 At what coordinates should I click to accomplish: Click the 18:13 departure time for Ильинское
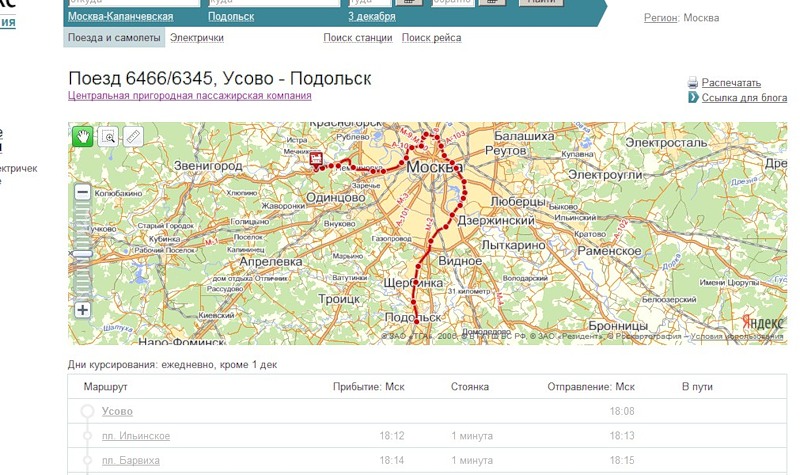(622, 436)
